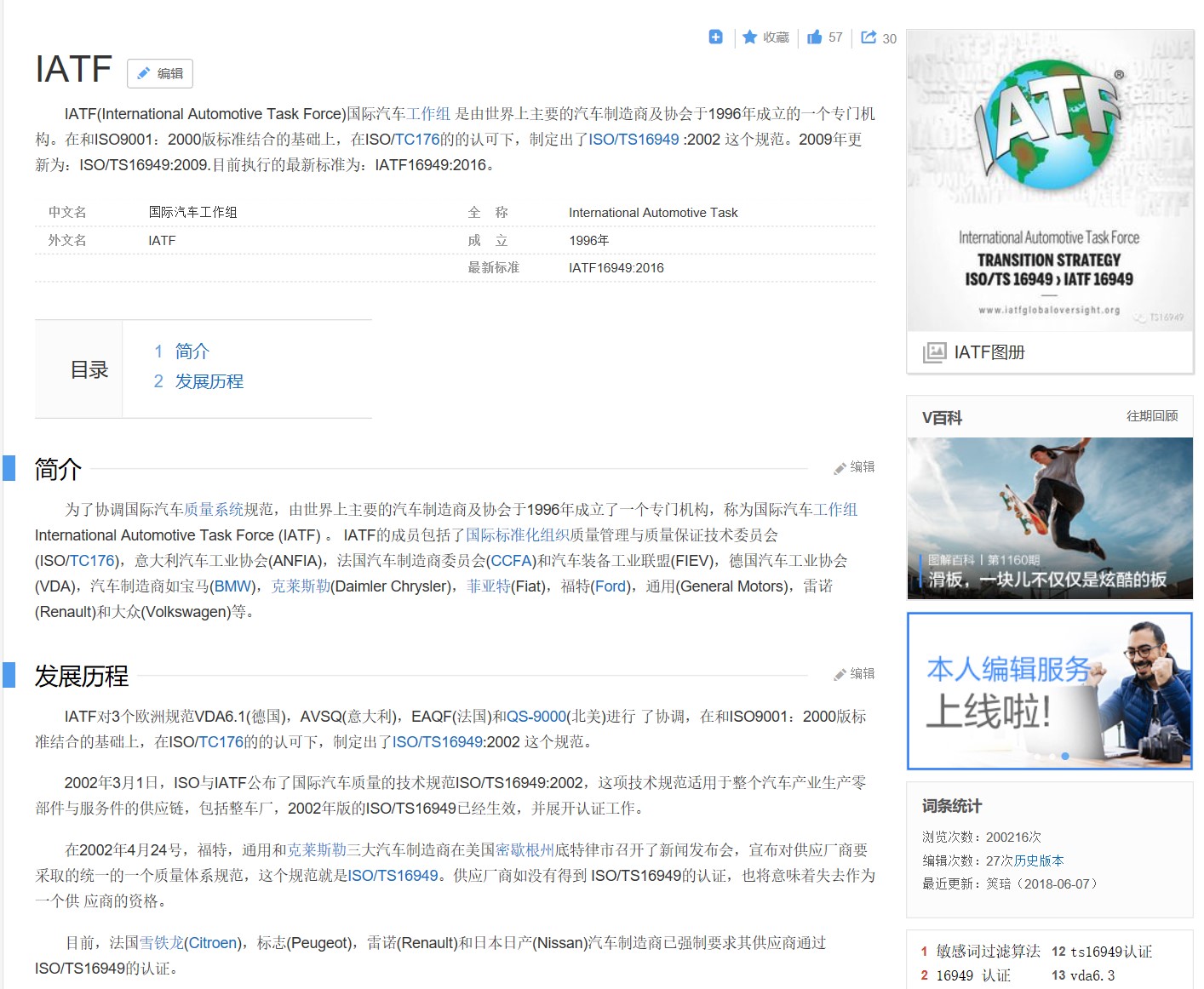Open the skateboard V百科 feature image
This screenshot has width=1204, height=989.
pyautogui.click(x=1049, y=517)
